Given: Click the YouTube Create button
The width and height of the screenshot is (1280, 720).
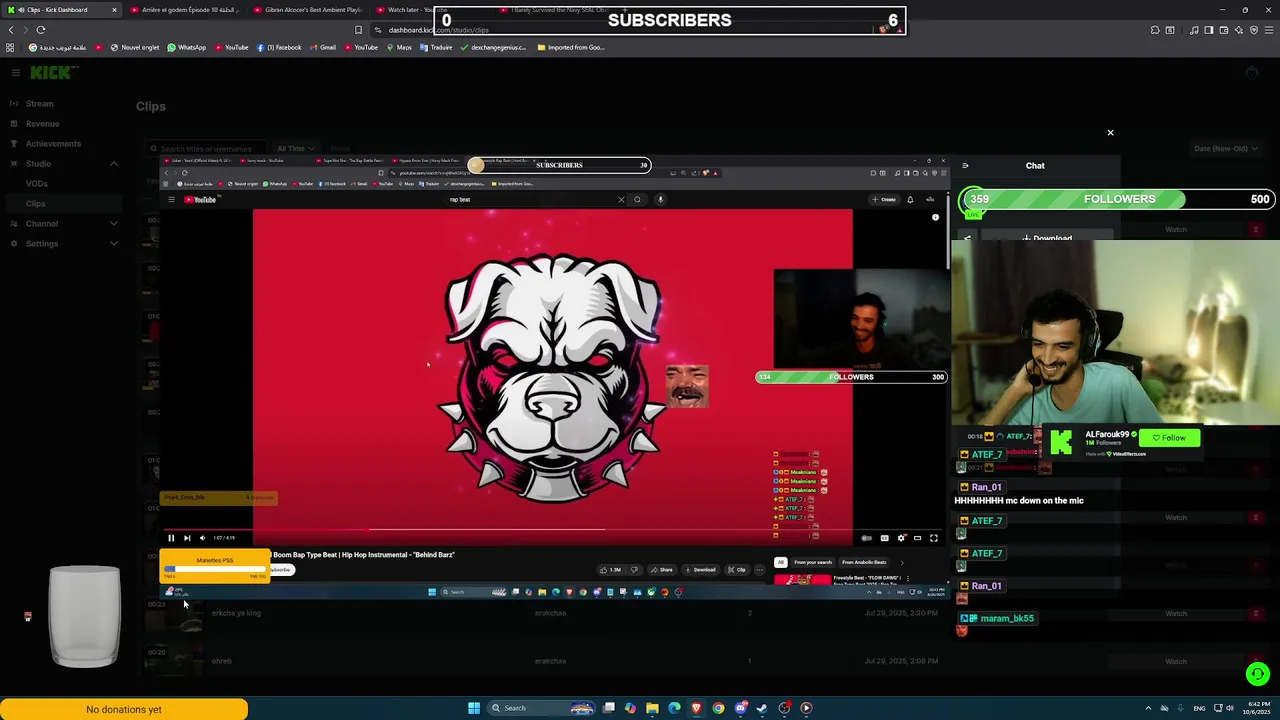Looking at the screenshot, I should point(885,200).
